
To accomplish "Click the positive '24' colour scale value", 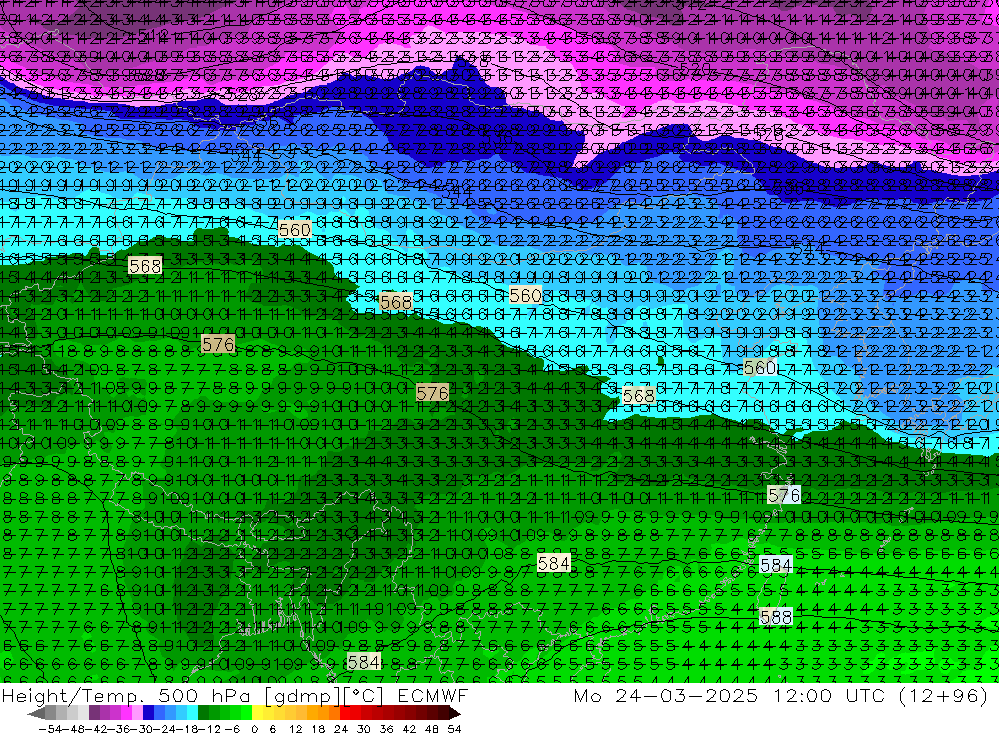I will [x=341, y=729].
